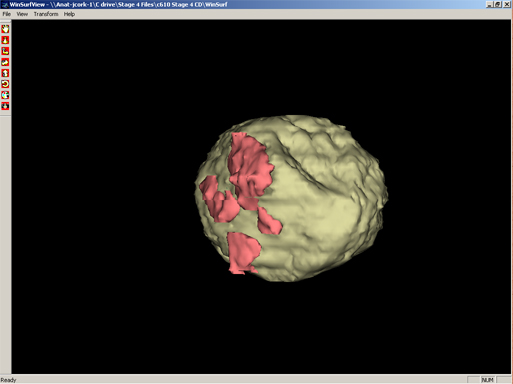Select the hand pan tool icon

(5, 29)
